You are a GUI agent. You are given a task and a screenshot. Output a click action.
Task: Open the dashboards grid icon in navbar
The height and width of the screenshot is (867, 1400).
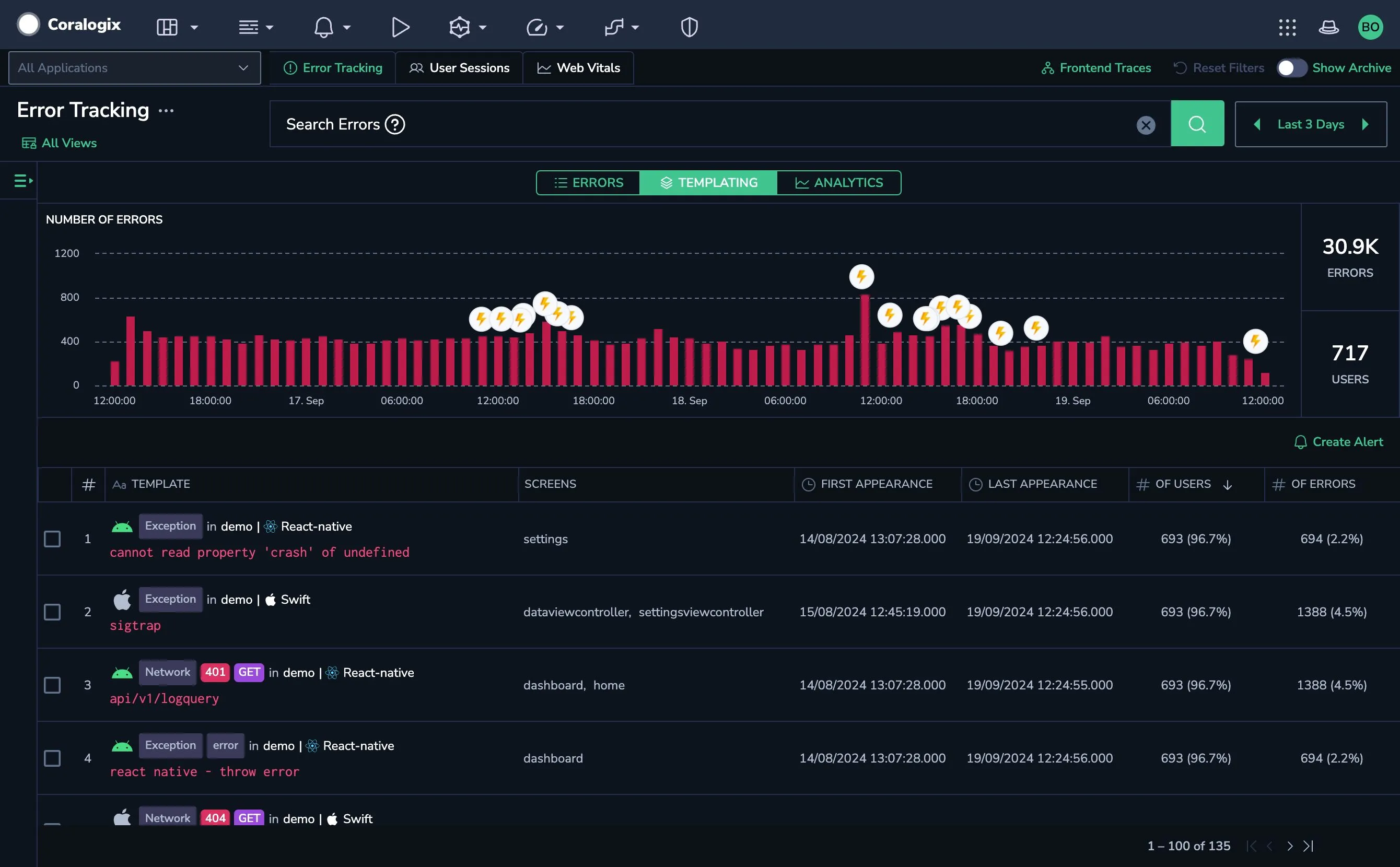point(167,27)
